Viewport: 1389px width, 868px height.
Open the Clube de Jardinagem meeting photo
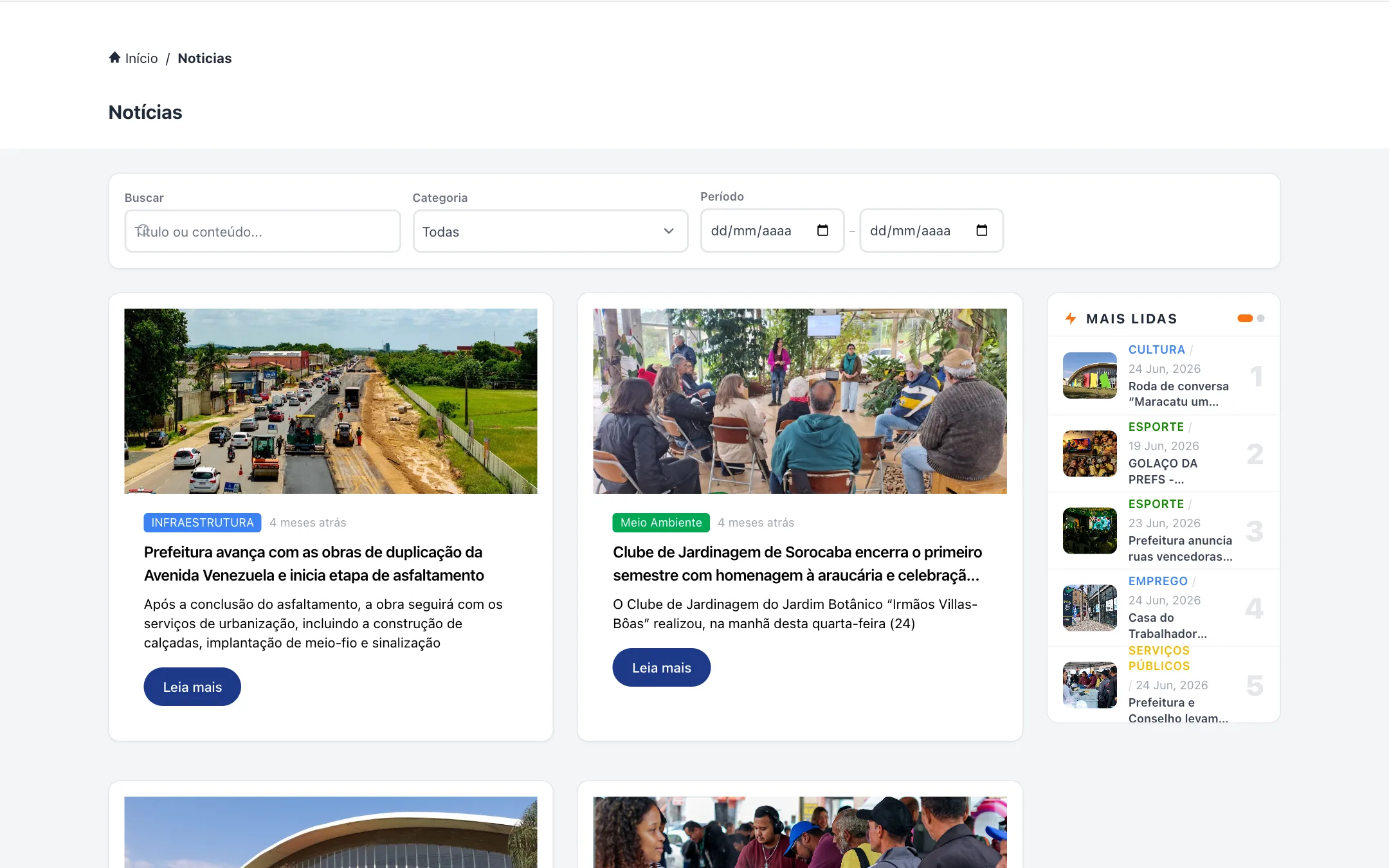(x=800, y=401)
